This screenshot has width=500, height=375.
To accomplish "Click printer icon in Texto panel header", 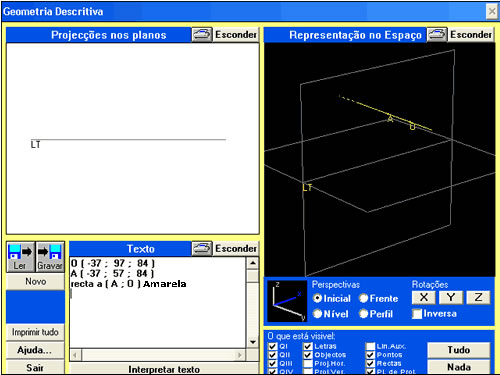I will (x=202, y=249).
